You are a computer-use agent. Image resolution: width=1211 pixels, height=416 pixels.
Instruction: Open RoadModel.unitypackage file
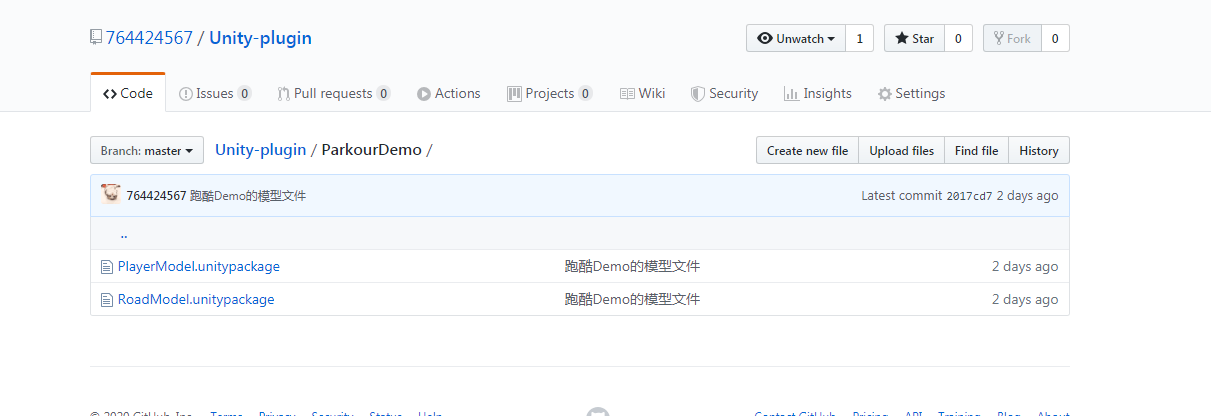[x=196, y=299]
